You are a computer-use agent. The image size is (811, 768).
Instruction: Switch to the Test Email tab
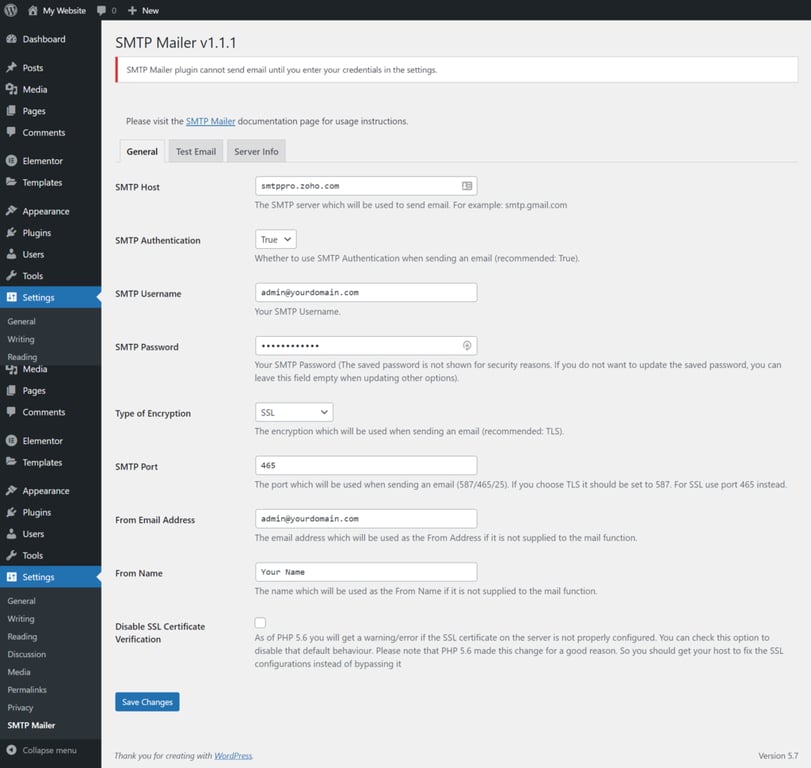(195, 151)
